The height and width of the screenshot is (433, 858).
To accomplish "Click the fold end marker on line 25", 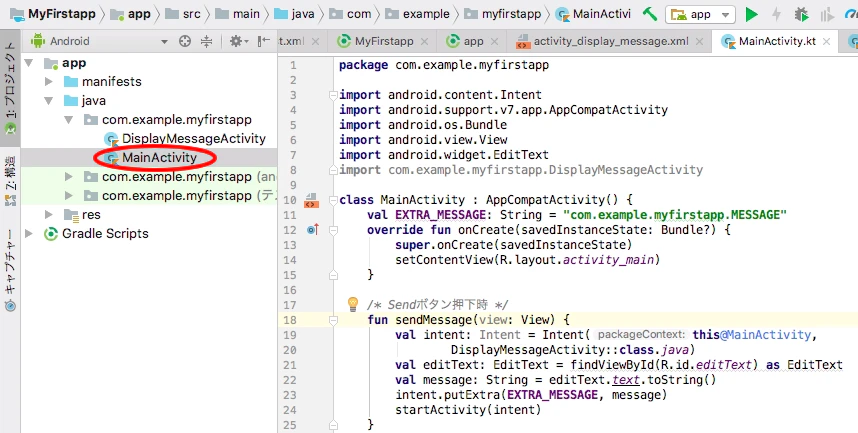I will click(333, 425).
